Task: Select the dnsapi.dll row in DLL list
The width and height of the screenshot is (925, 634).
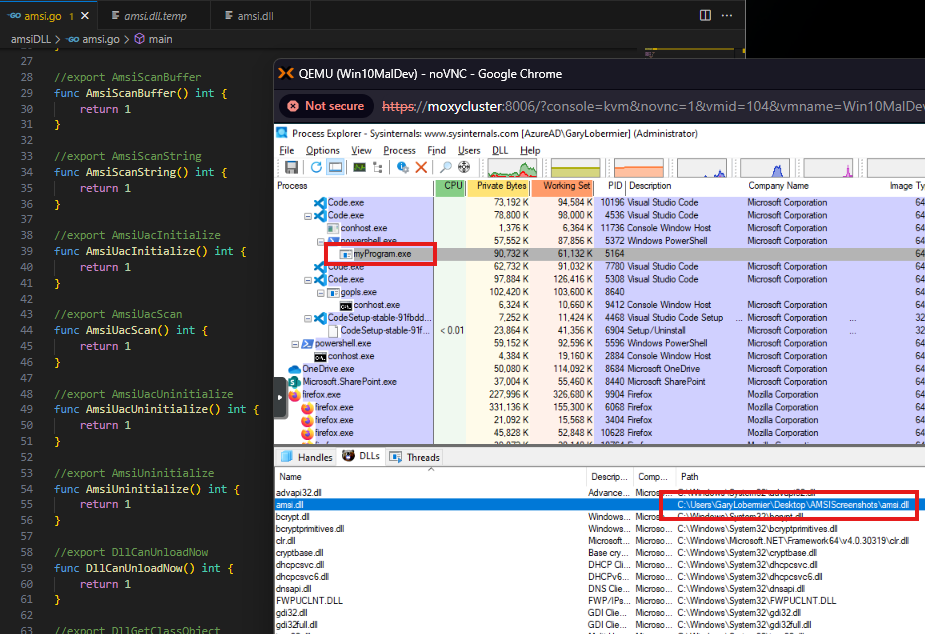Action: point(599,589)
